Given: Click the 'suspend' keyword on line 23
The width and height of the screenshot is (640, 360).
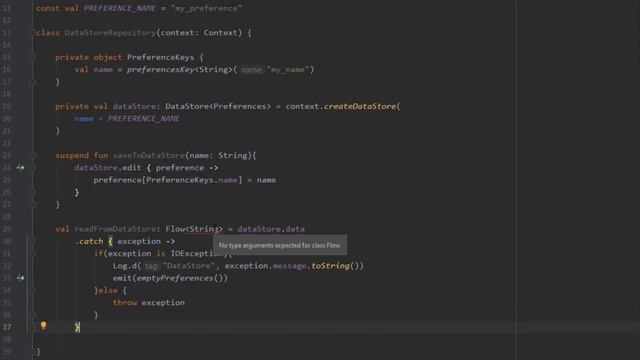Looking at the screenshot, I should click(x=72, y=155).
